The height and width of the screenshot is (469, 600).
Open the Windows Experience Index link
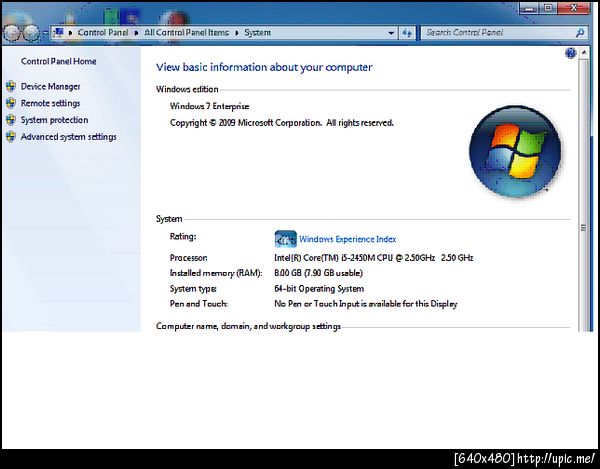click(x=347, y=239)
